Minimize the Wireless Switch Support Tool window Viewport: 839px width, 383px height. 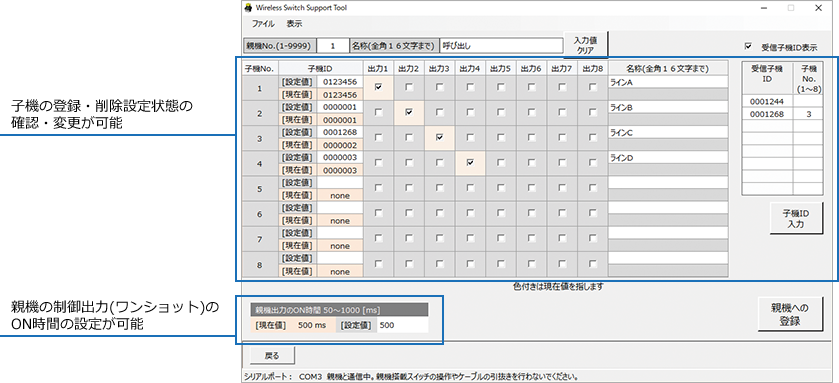point(763,8)
